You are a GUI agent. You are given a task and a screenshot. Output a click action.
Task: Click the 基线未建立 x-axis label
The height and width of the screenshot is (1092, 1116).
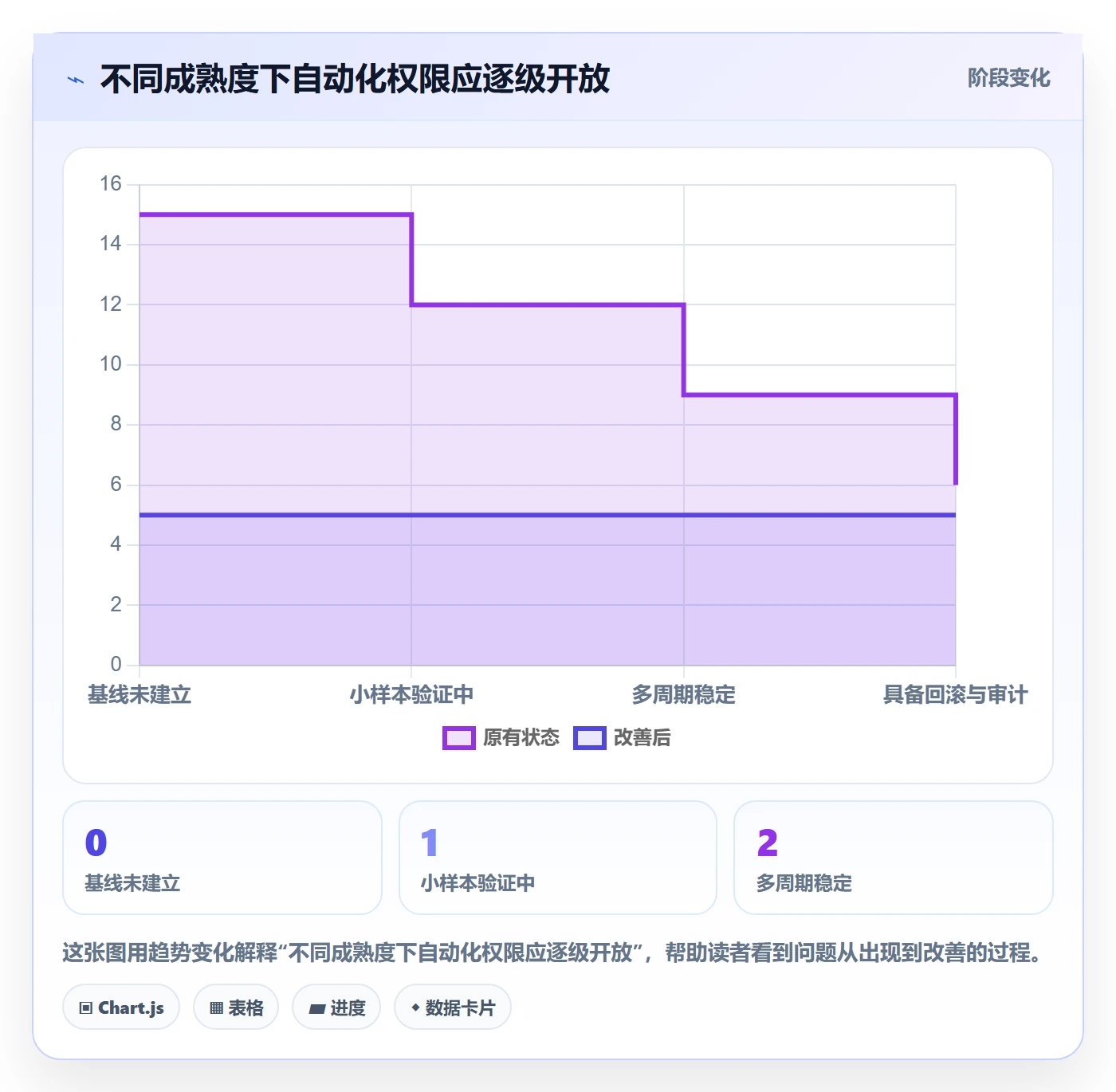click(x=139, y=695)
